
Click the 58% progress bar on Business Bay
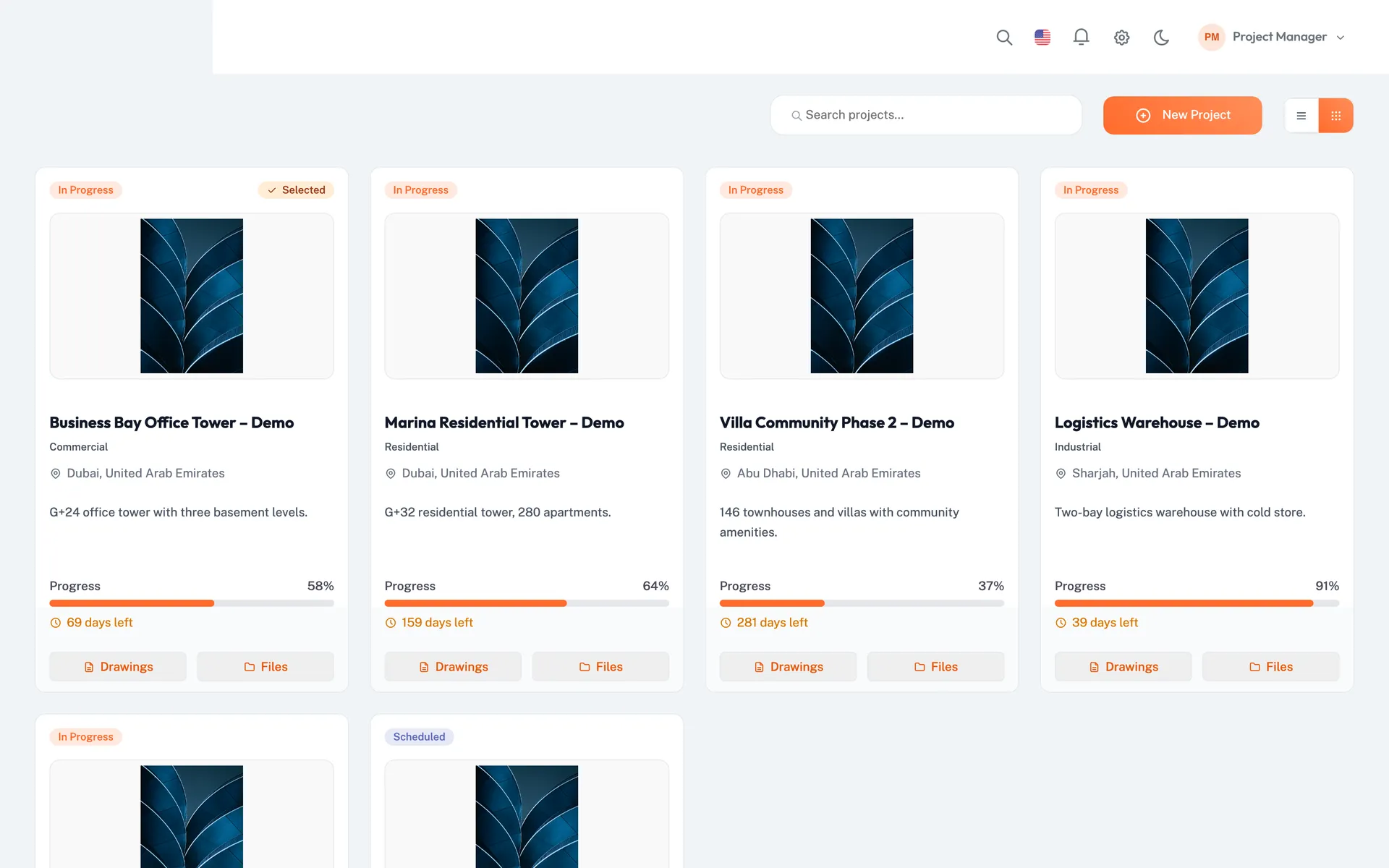pos(192,603)
